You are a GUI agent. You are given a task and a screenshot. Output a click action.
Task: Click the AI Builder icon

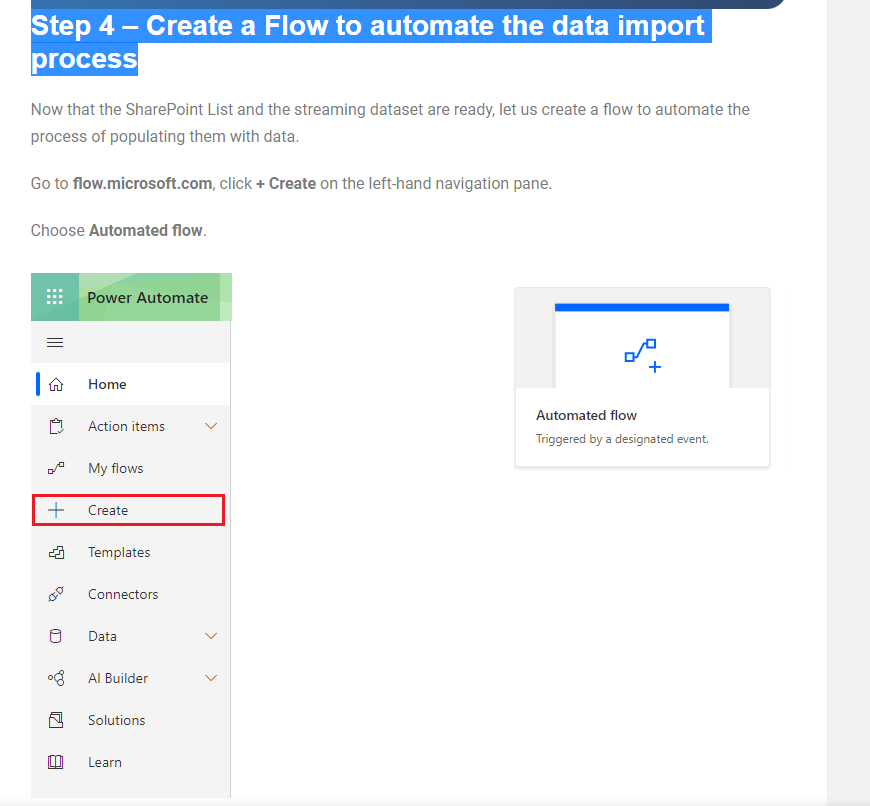click(x=56, y=678)
